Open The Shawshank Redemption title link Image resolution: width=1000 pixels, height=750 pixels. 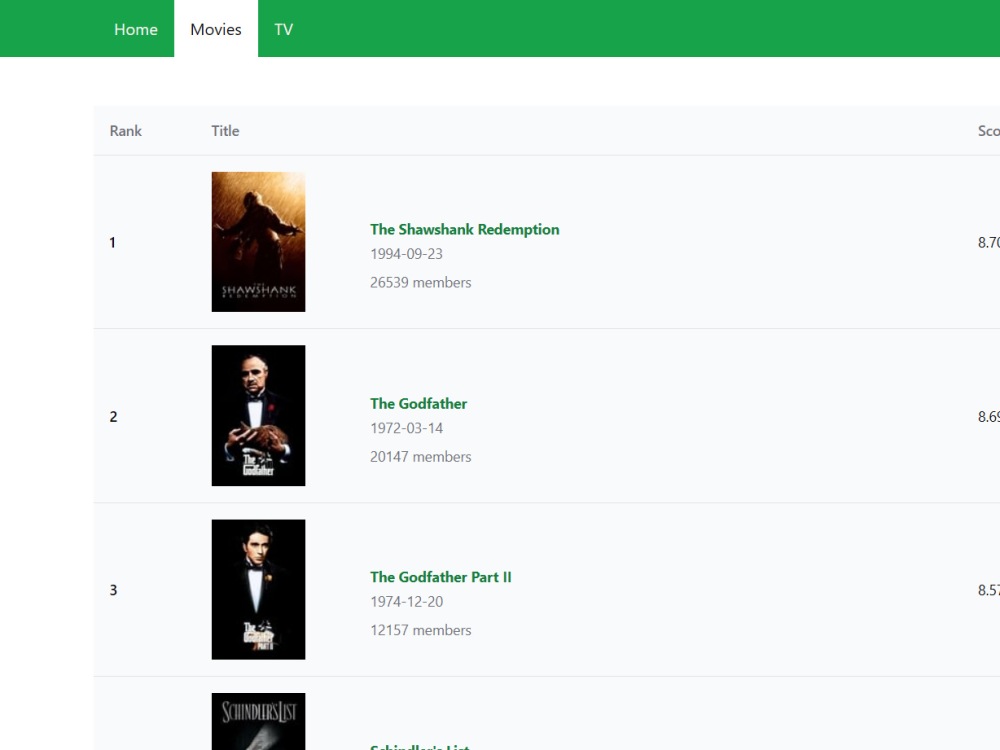464,230
